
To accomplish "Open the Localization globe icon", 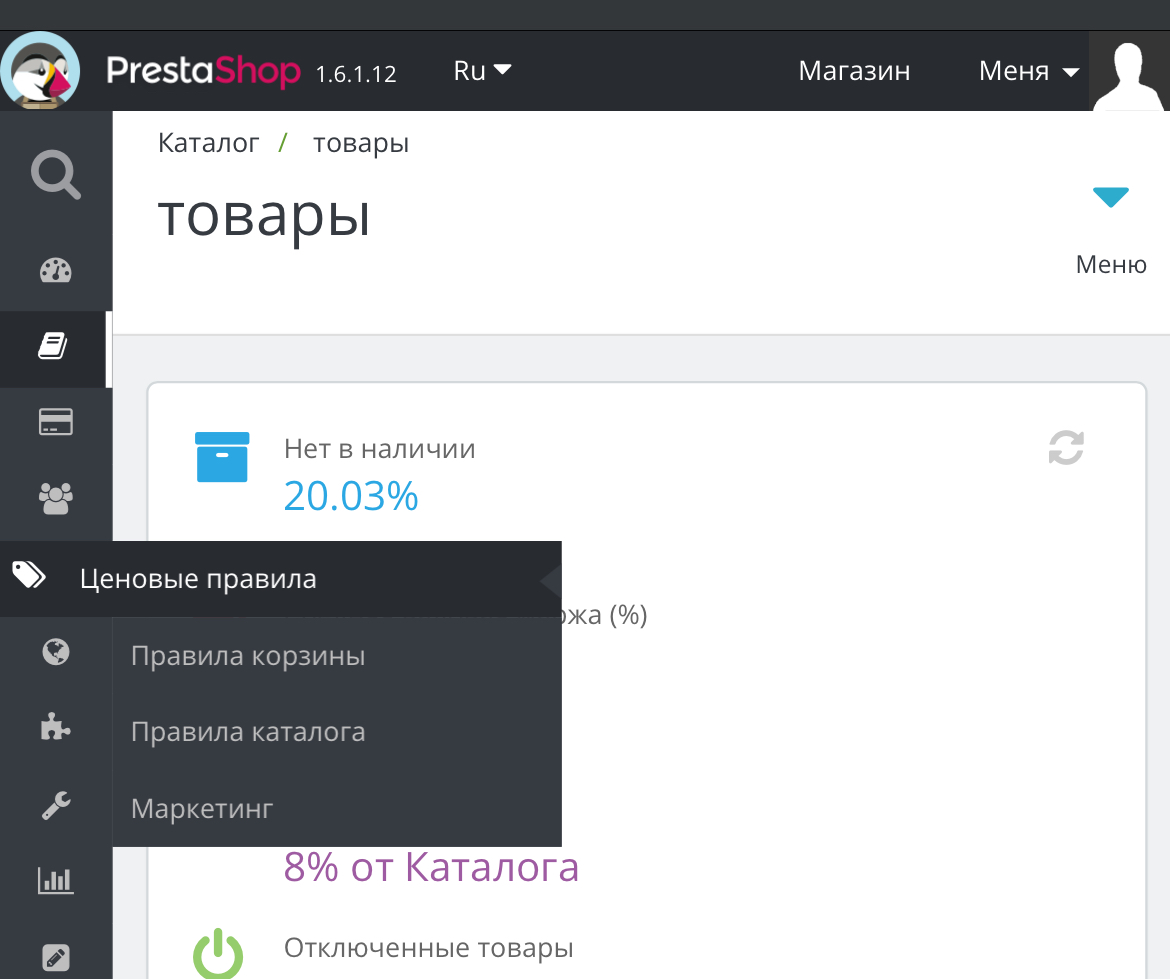I will [56, 653].
